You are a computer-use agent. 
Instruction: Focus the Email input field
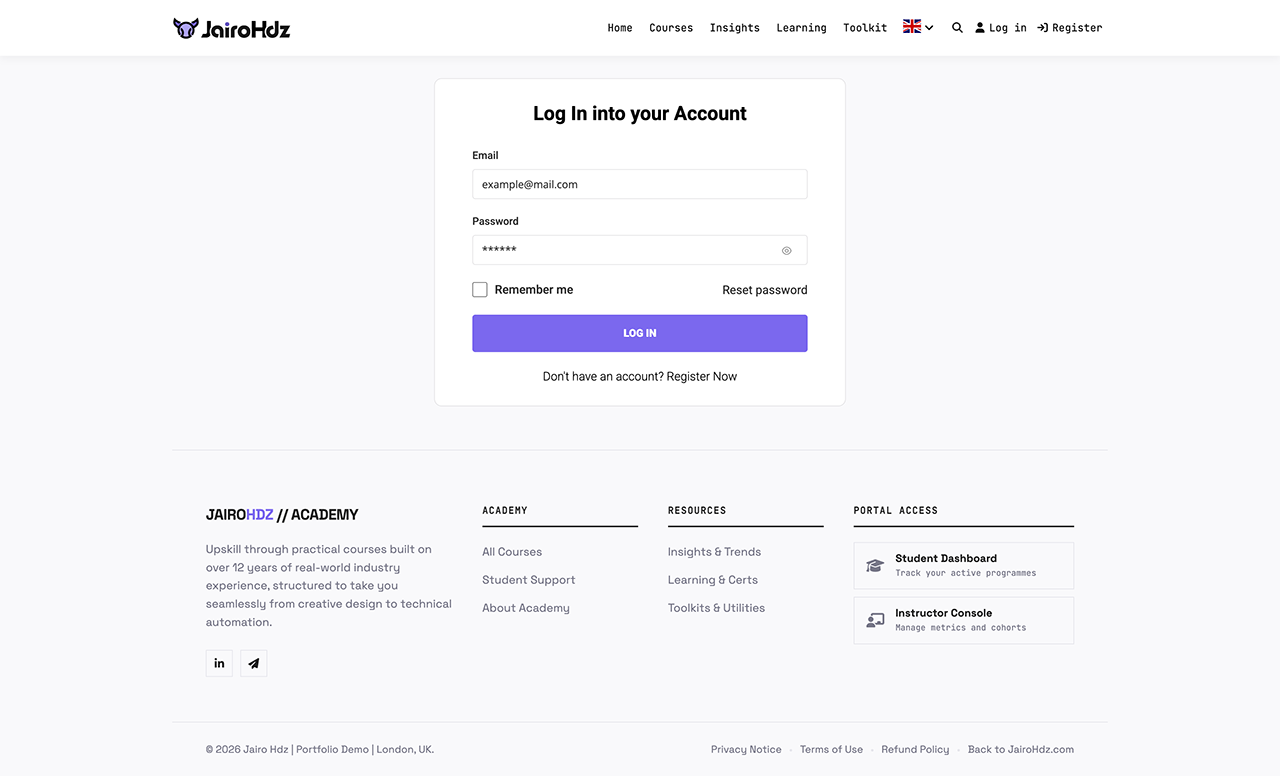tap(640, 184)
